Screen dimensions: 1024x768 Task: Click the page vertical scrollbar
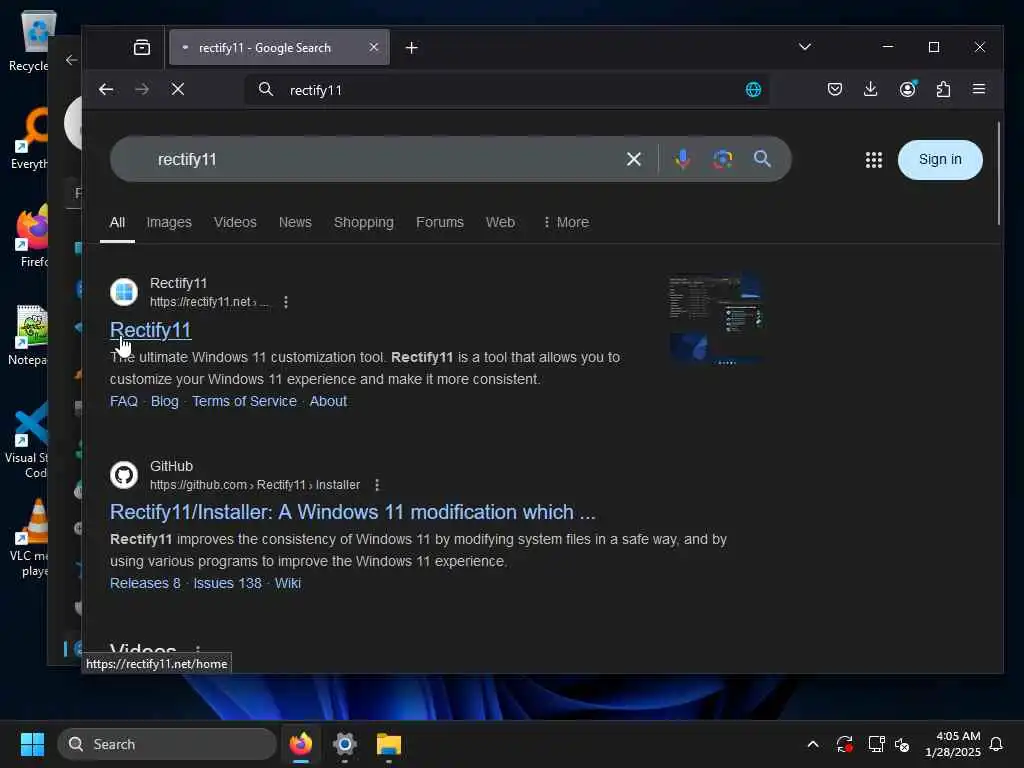tap(999, 174)
